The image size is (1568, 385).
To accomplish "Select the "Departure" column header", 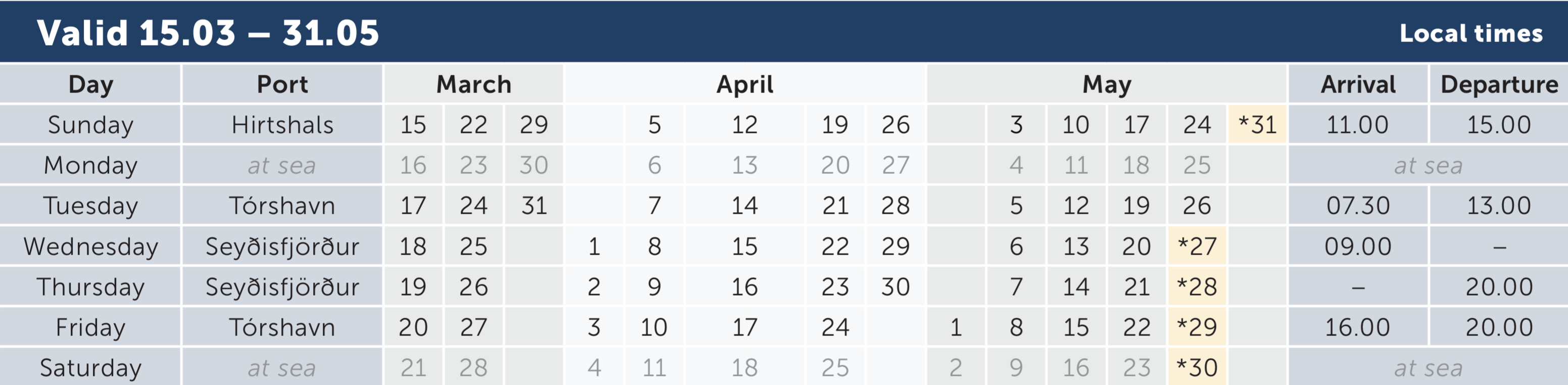I will tap(1499, 84).
